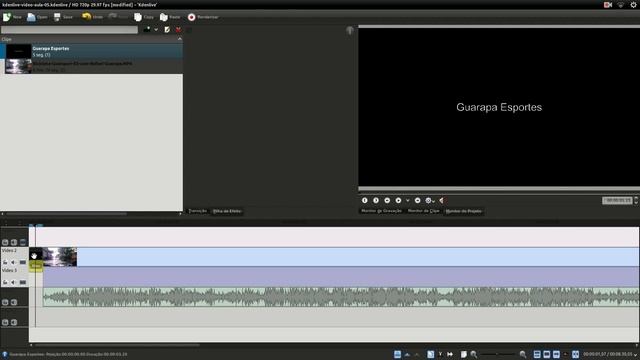Mute the bottom audio track
640x360 pixels.
pyautogui.click(x=14, y=322)
